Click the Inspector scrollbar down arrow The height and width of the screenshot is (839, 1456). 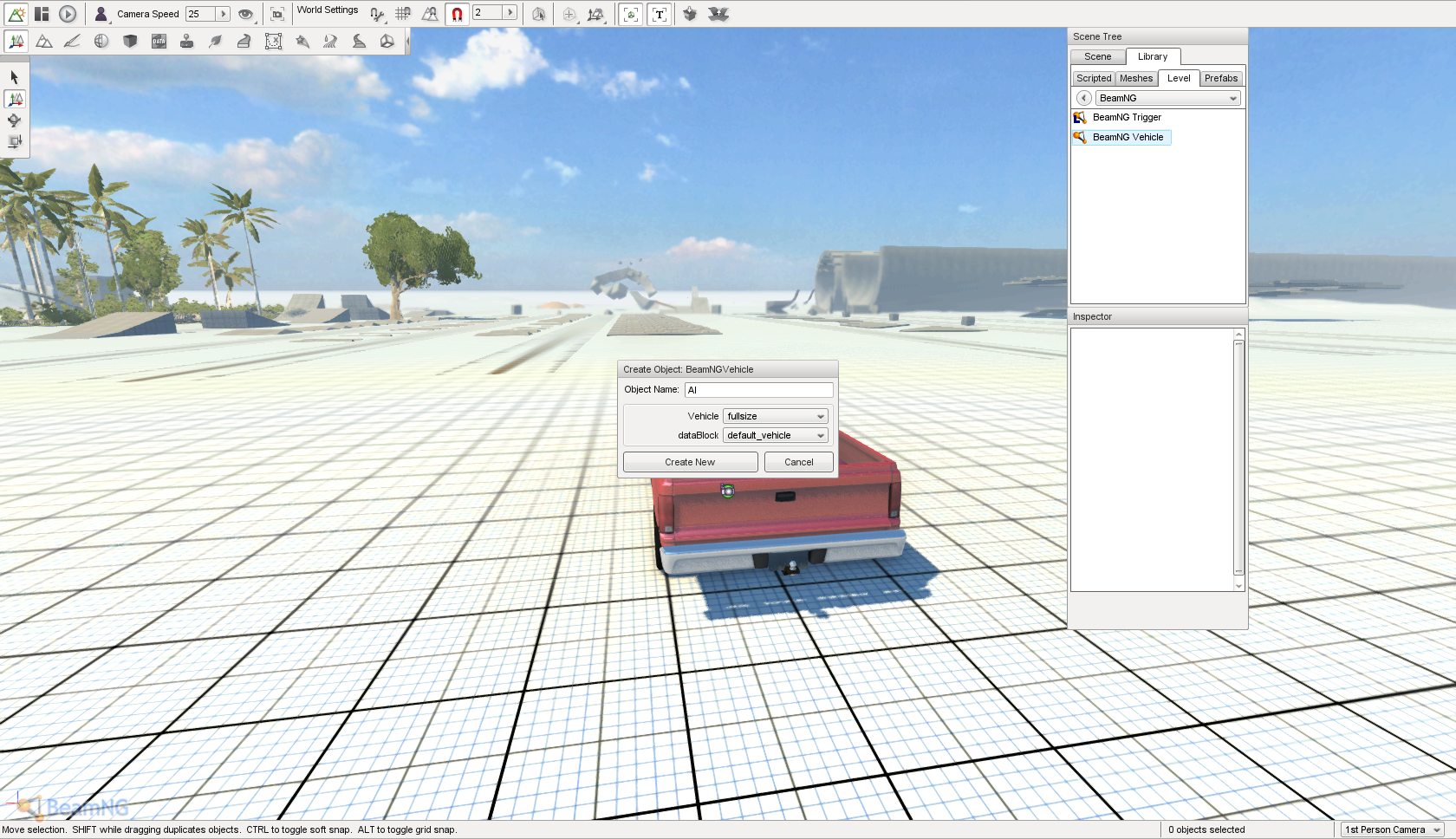[1239, 586]
